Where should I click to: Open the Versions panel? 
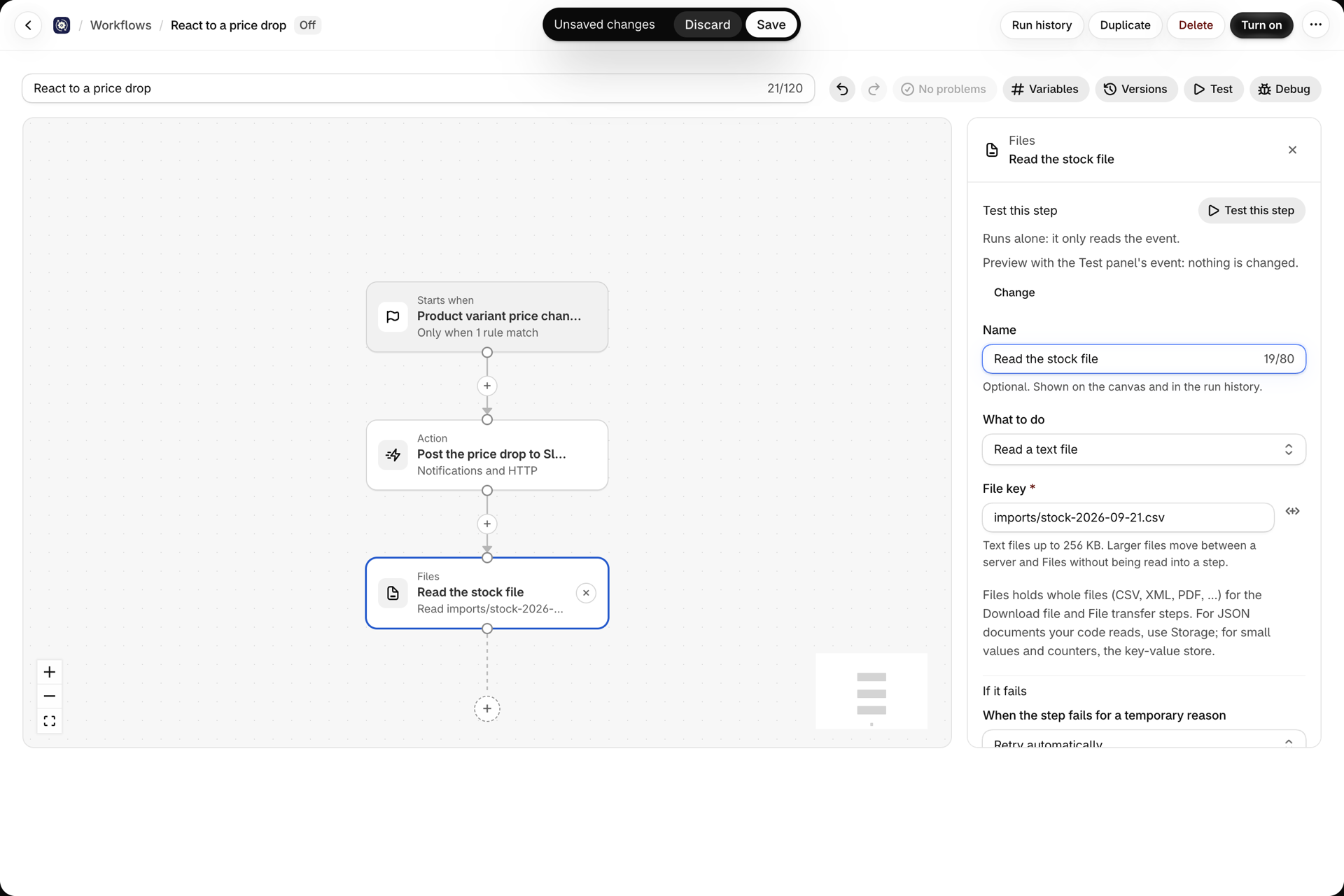click(x=1135, y=89)
